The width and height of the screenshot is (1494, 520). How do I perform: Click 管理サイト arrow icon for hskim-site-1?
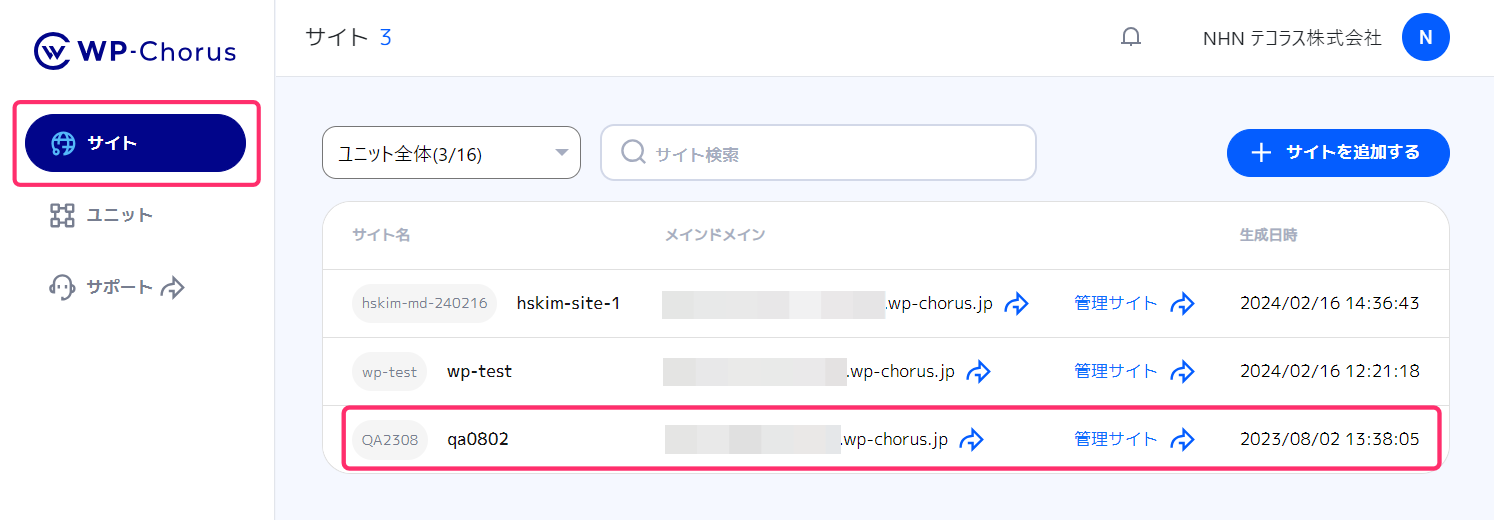pyautogui.click(x=1183, y=303)
